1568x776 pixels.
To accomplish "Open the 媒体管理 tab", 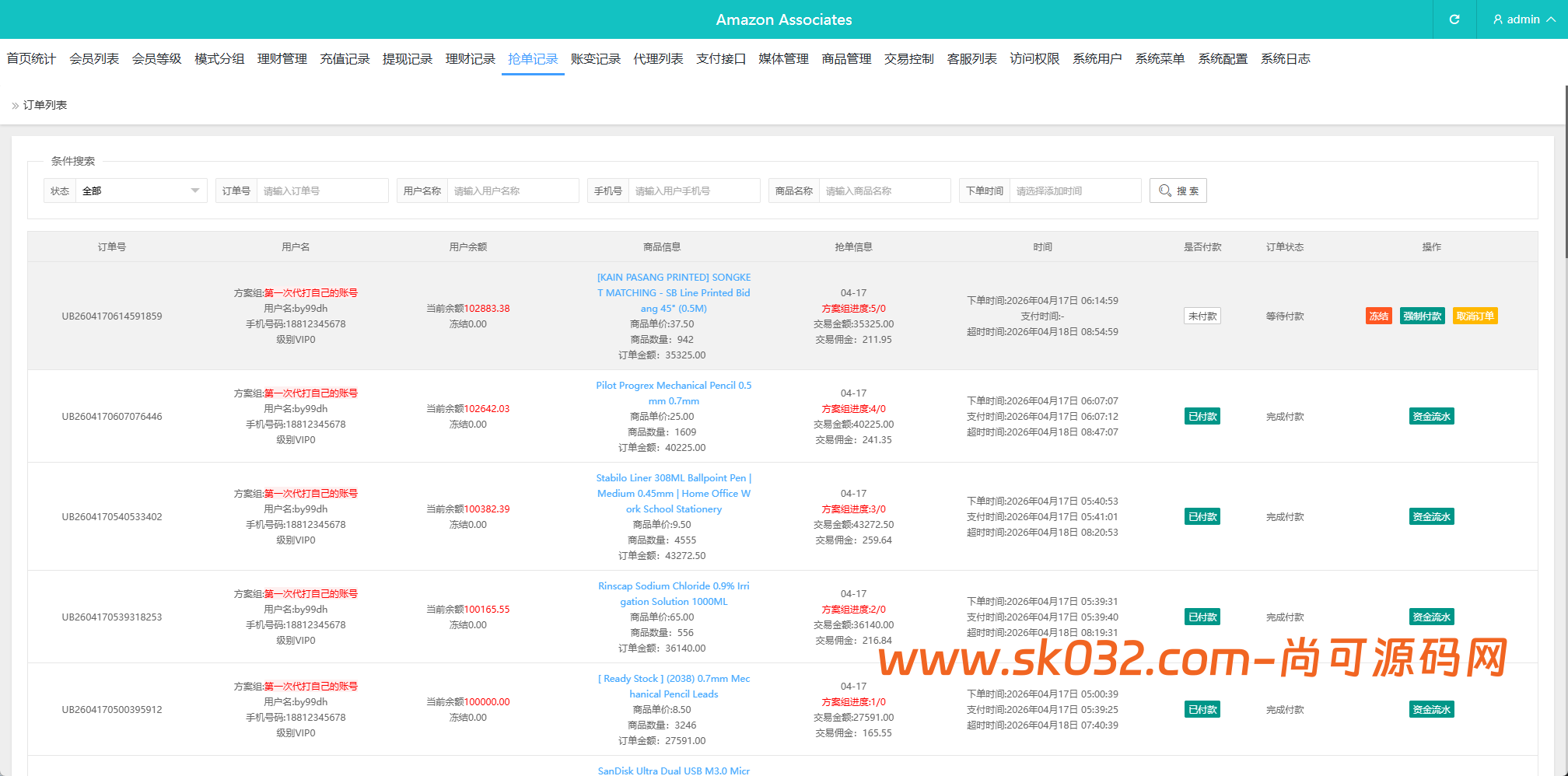I will tap(784, 58).
